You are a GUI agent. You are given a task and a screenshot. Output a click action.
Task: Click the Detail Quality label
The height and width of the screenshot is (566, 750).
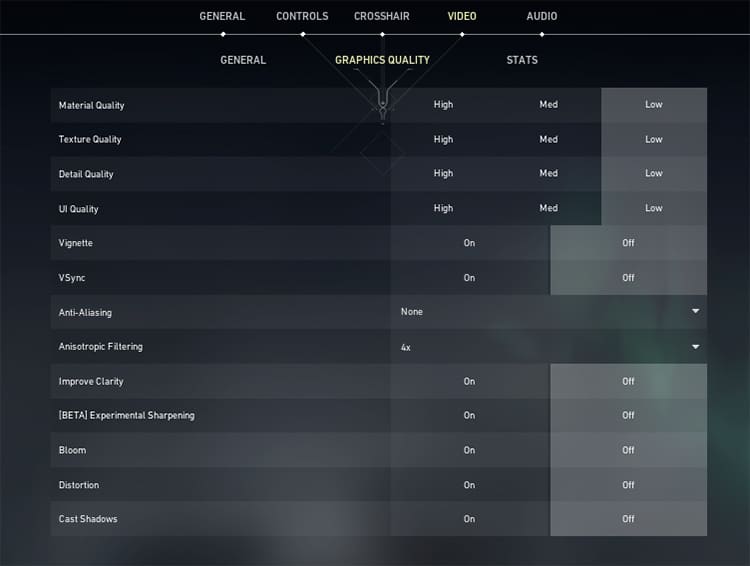pyautogui.click(x=86, y=174)
